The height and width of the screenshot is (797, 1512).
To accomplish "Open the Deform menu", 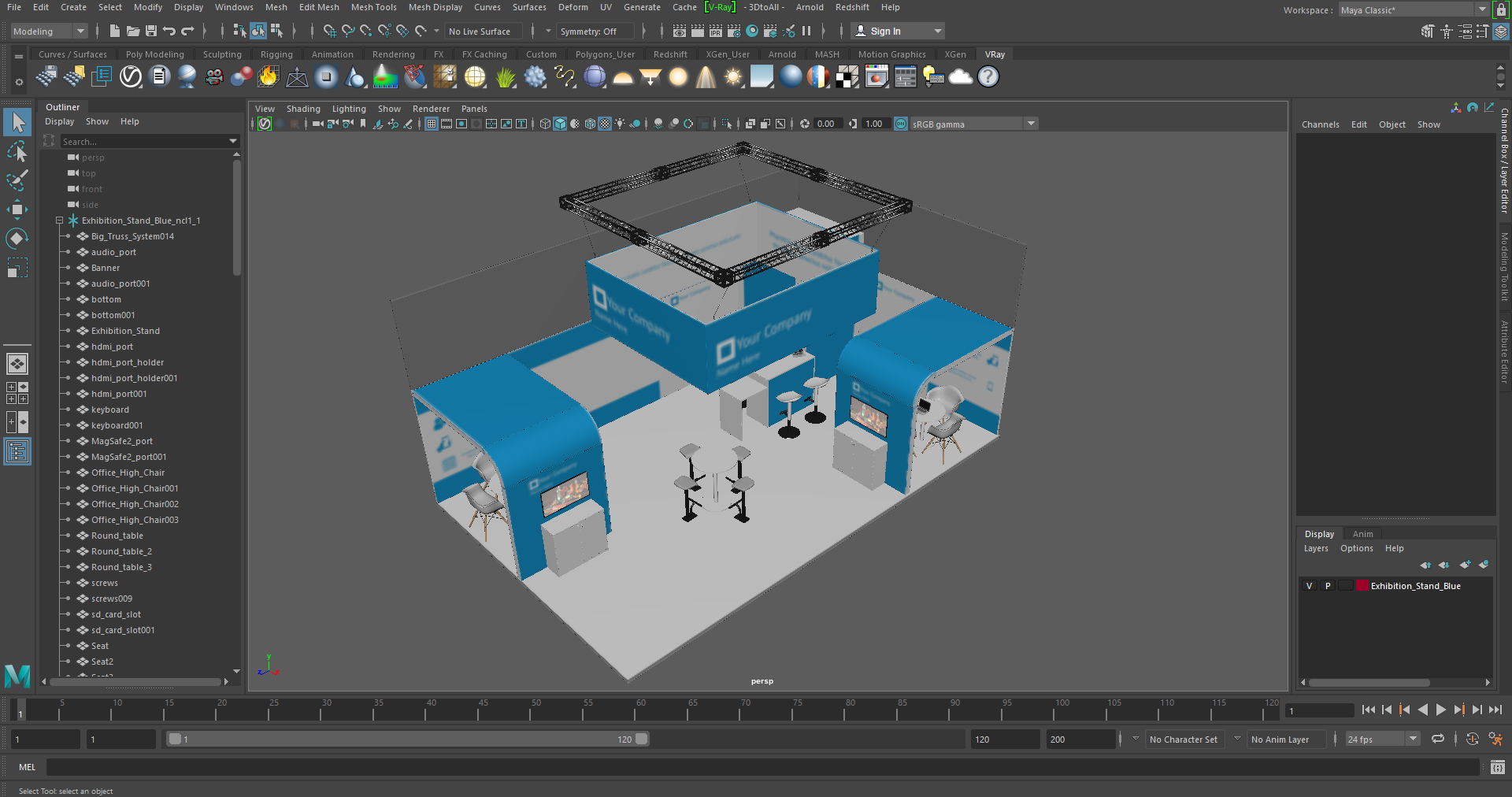I will (x=573, y=7).
